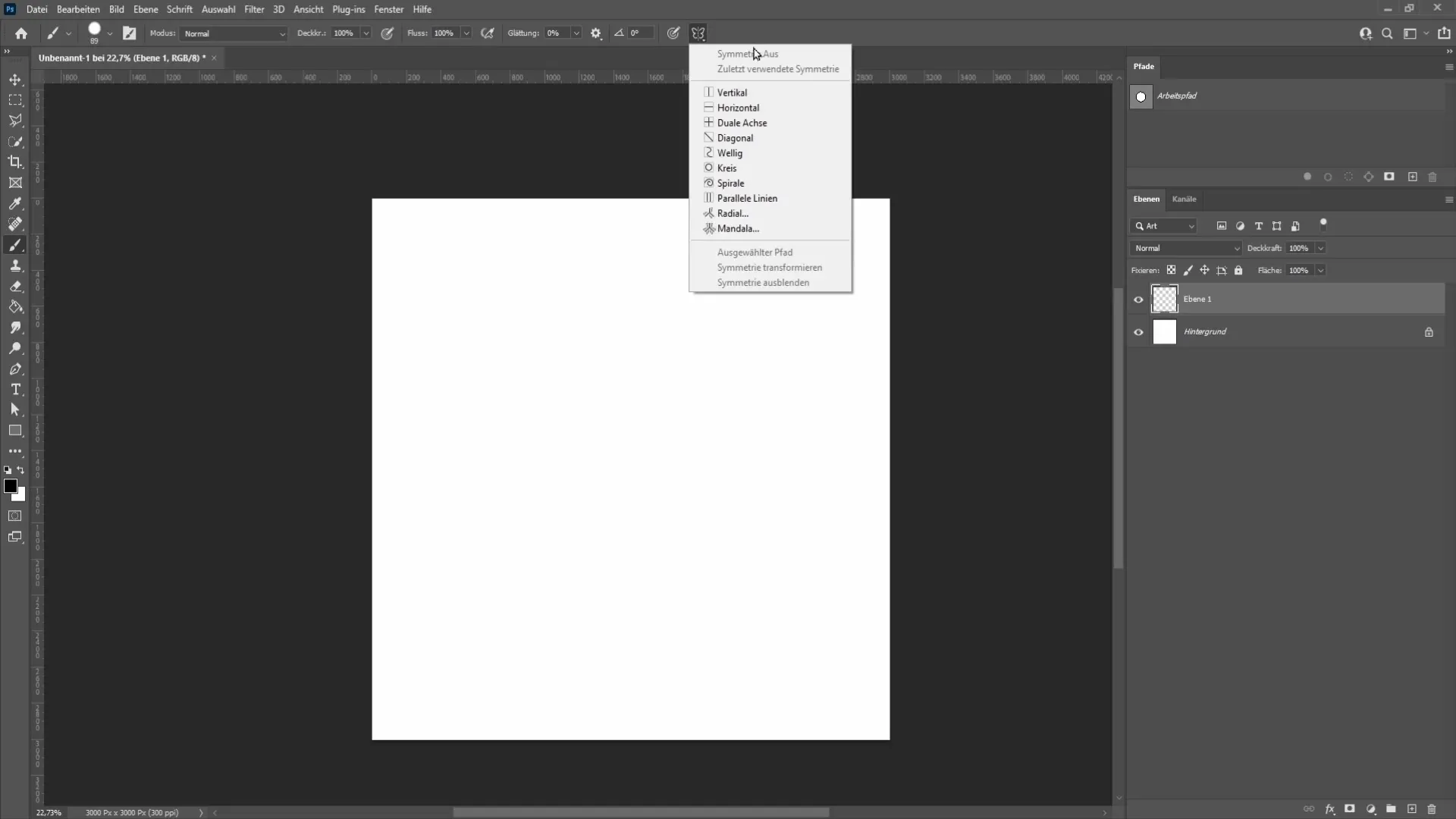1456x819 pixels.
Task: Select the Rectangle shape tool
Action: pyautogui.click(x=15, y=430)
